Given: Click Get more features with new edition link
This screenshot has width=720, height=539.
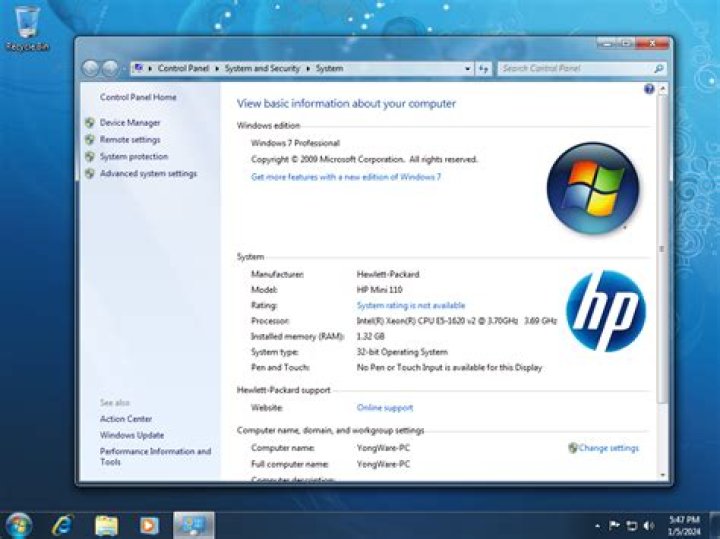Looking at the screenshot, I should click(x=346, y=177).
